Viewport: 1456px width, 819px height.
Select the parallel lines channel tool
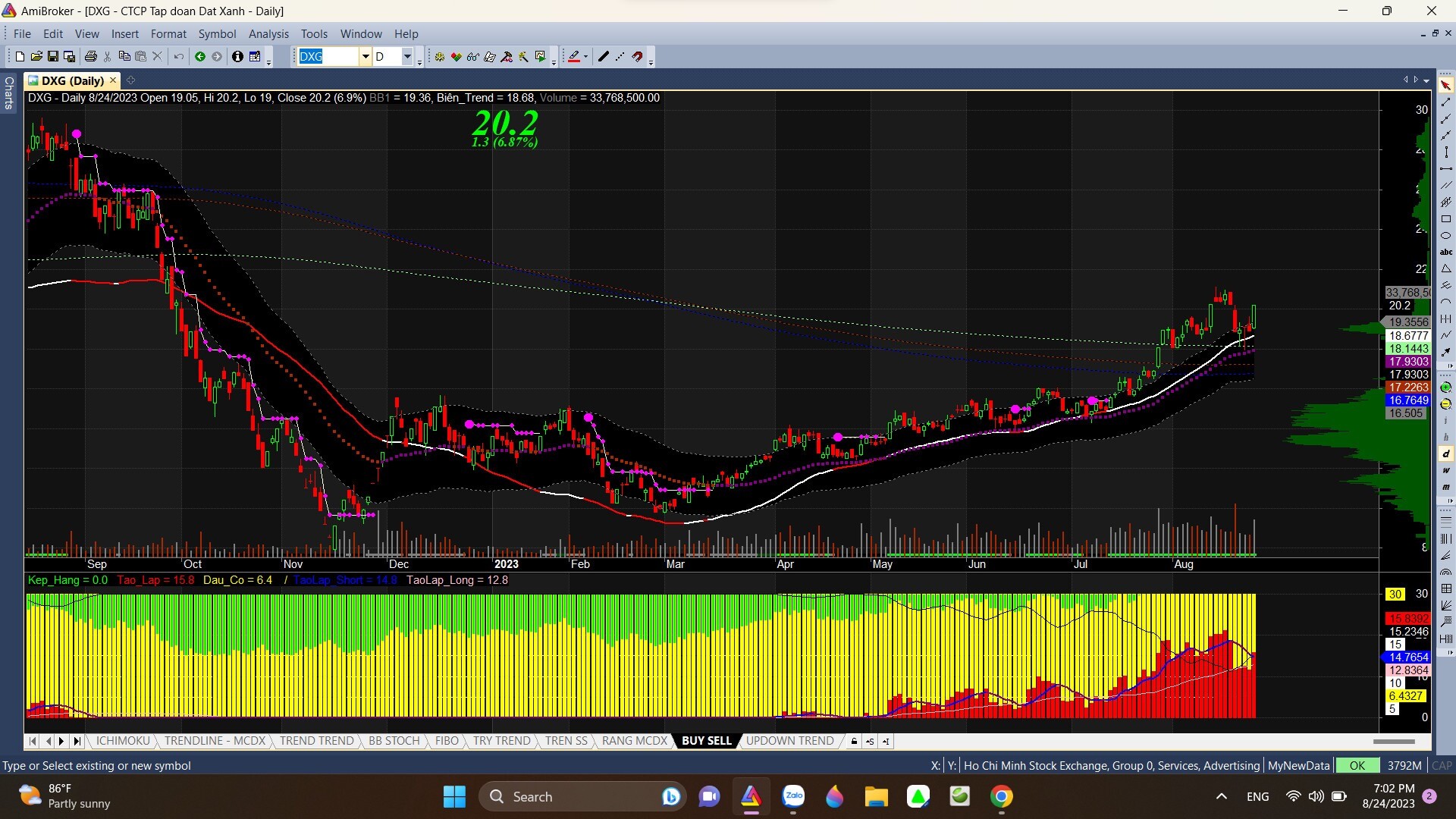(1446, 185)
